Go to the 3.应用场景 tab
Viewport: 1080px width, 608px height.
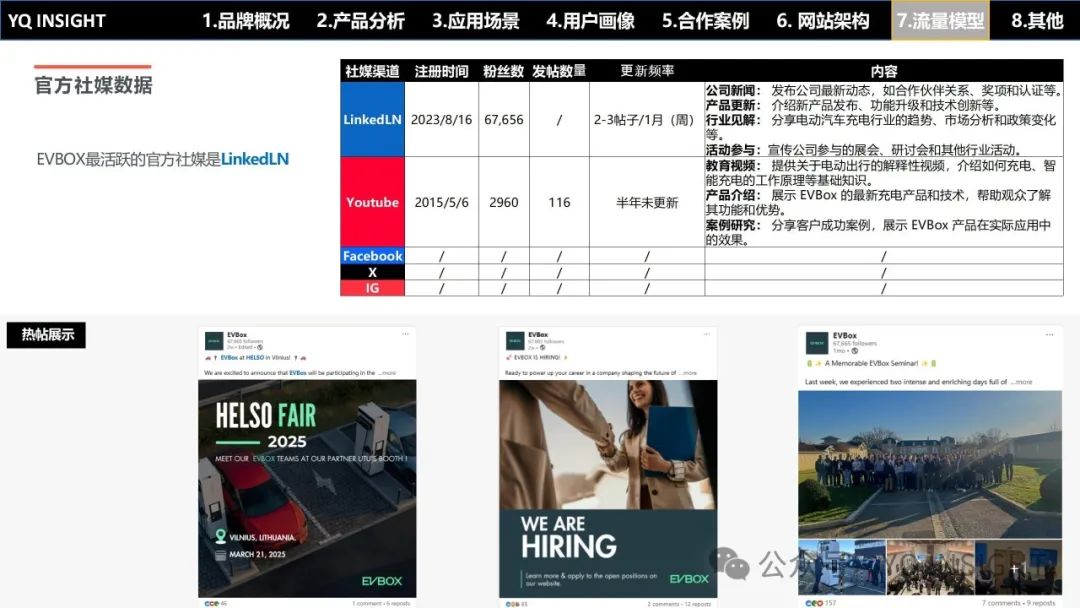point(475,21)
